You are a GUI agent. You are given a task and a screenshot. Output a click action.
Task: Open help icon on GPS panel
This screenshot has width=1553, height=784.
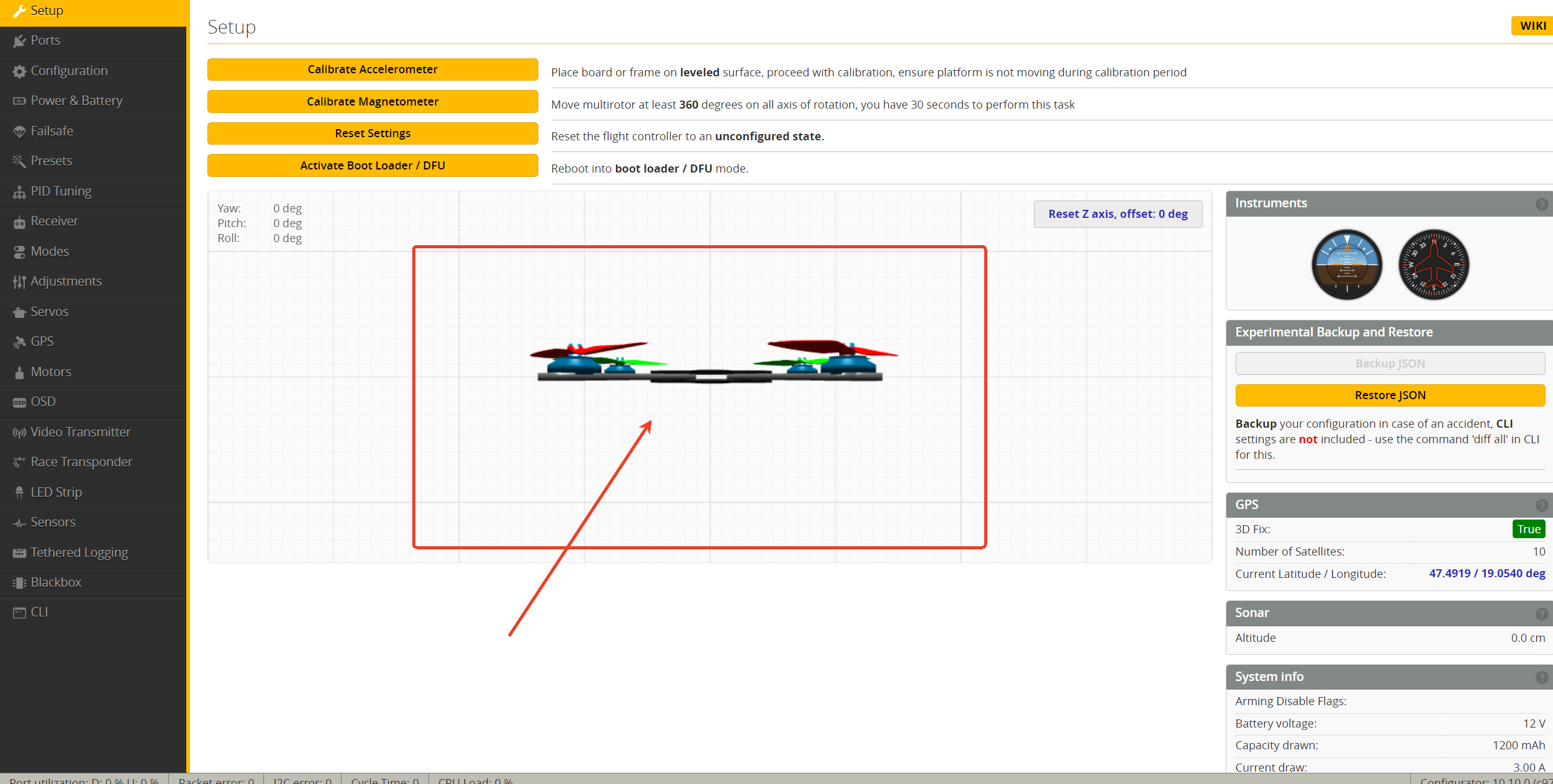(1541, 505)
